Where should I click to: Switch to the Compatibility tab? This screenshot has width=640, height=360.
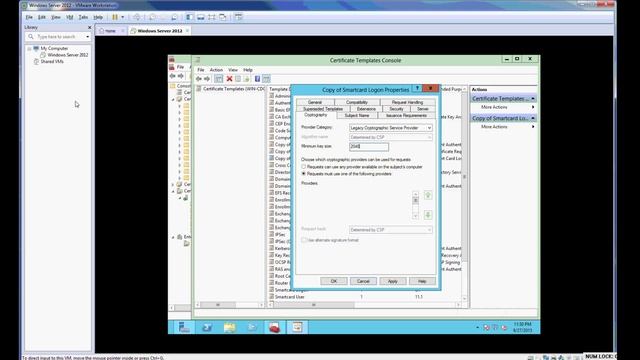pos(357,102)
